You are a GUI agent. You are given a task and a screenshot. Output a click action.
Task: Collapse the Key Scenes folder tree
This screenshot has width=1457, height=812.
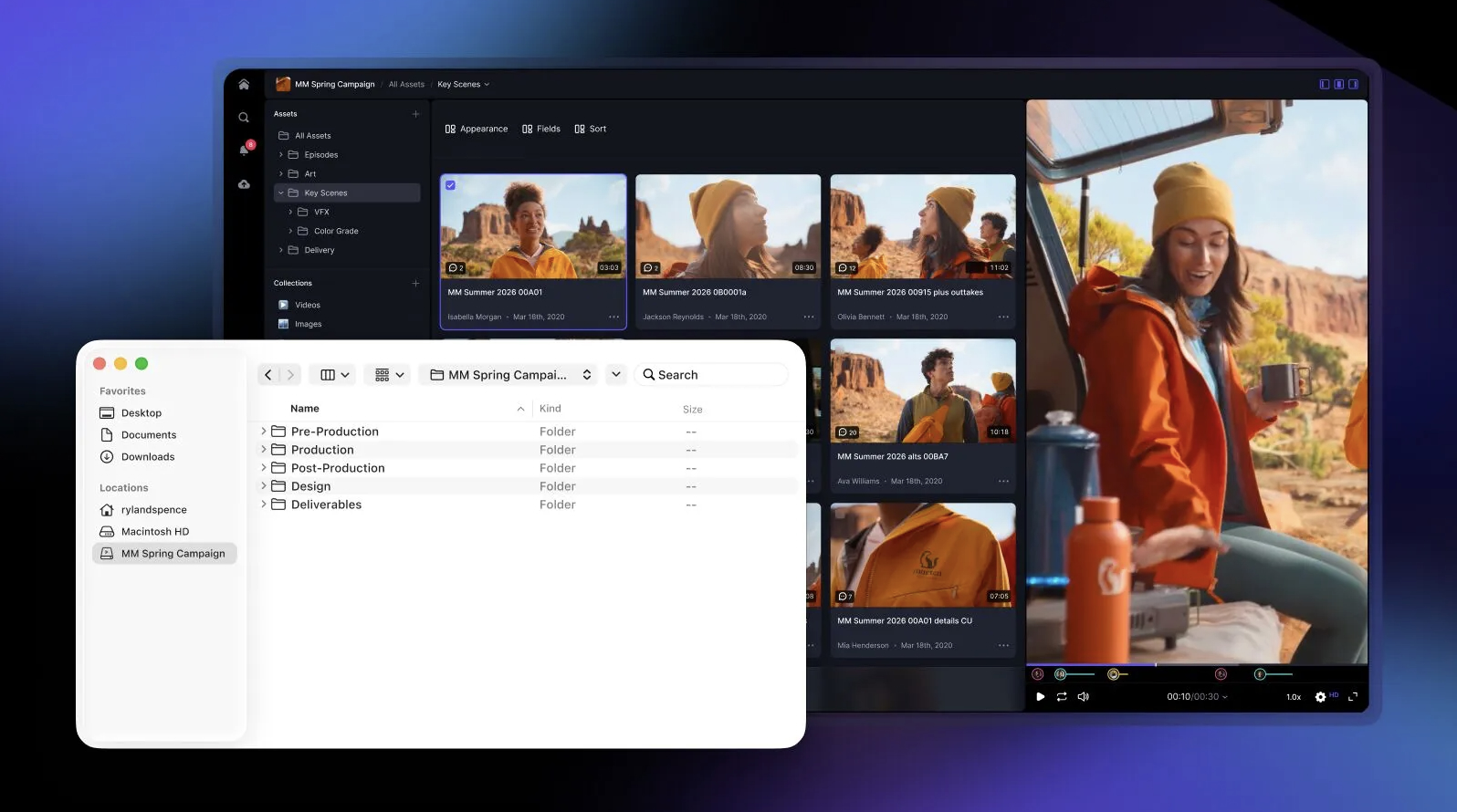(x=281, y=193)
